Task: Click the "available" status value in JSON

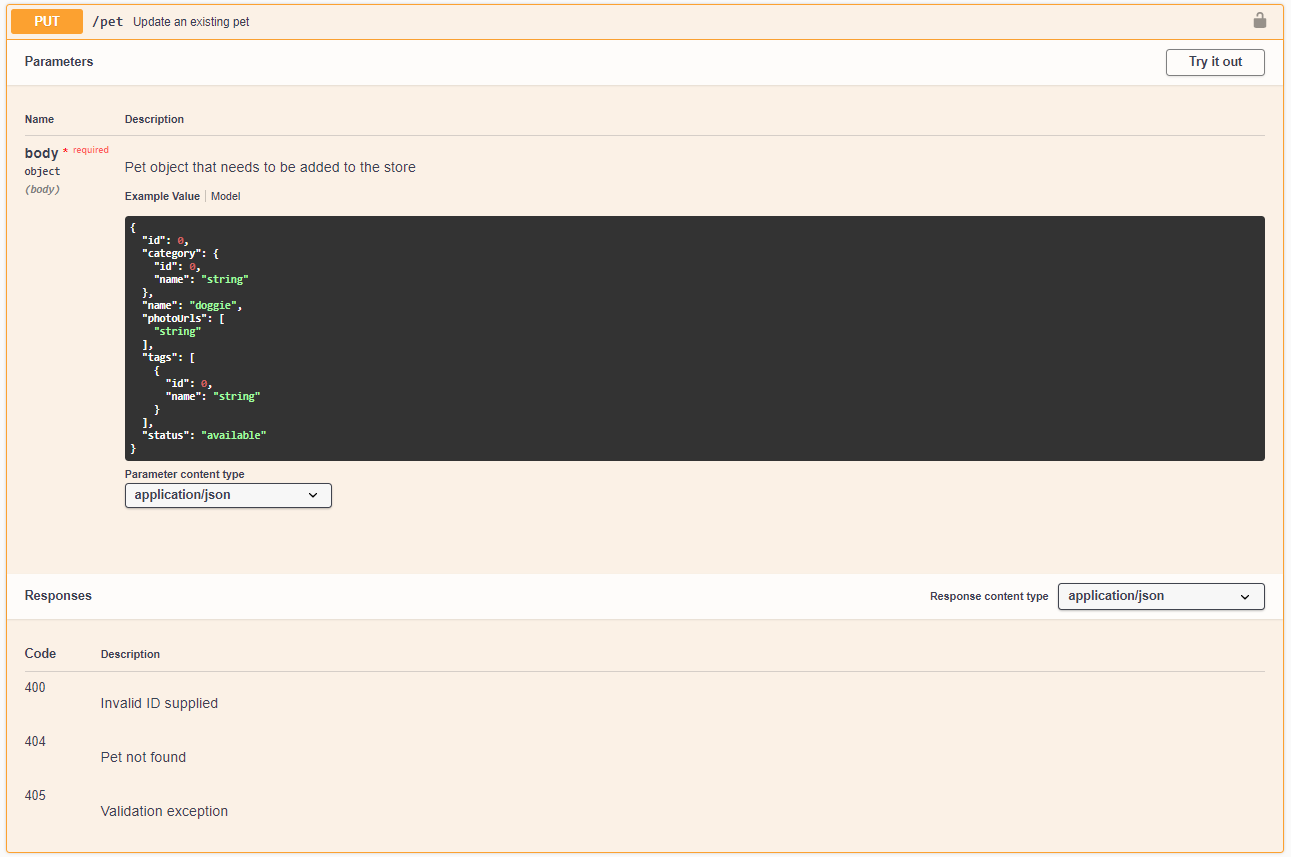Action: tap(234, 435)
